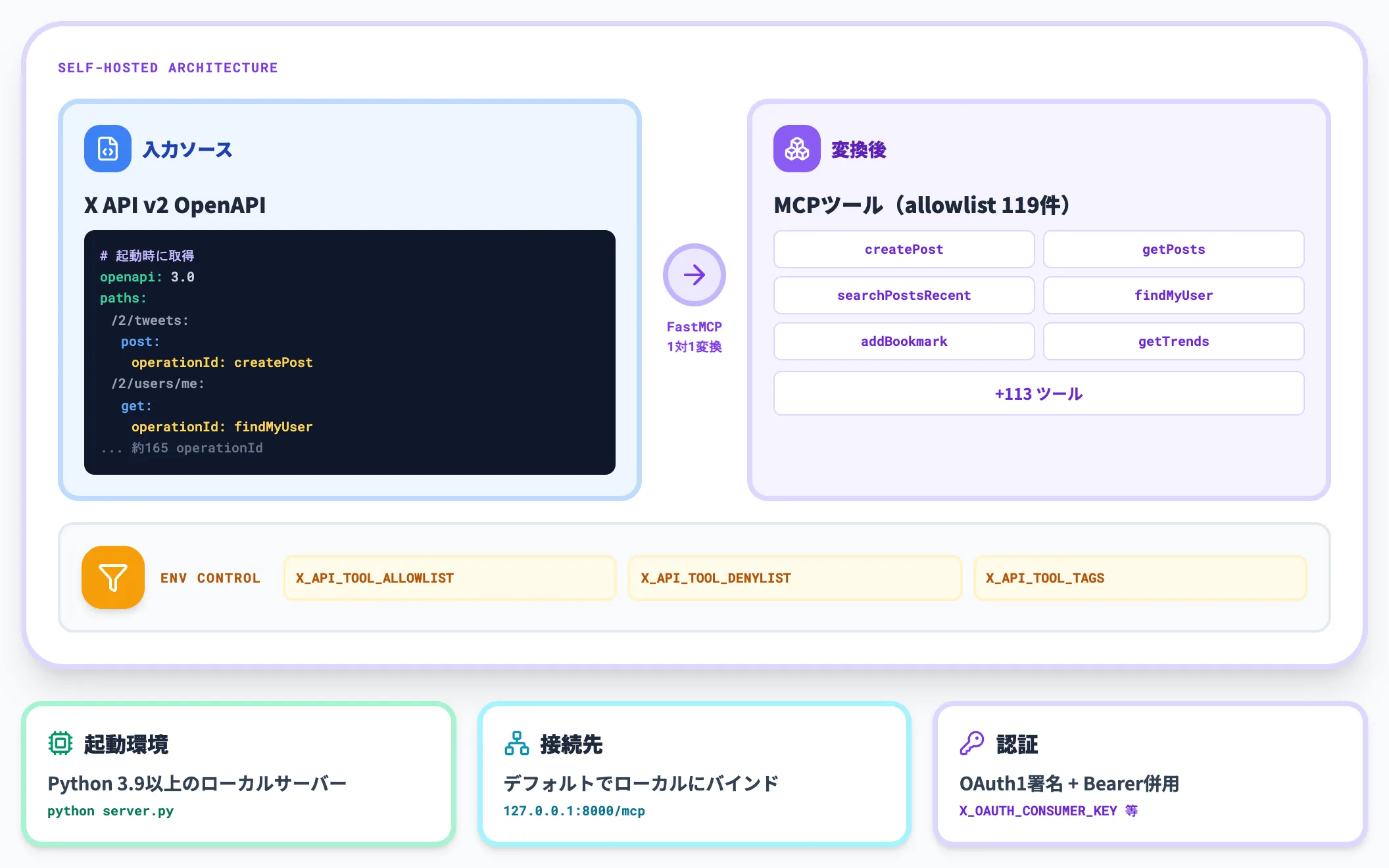The width and height of the screenshot is (1389, 868).
Task: Select the addBookmark tool chip
Action: 904,341
